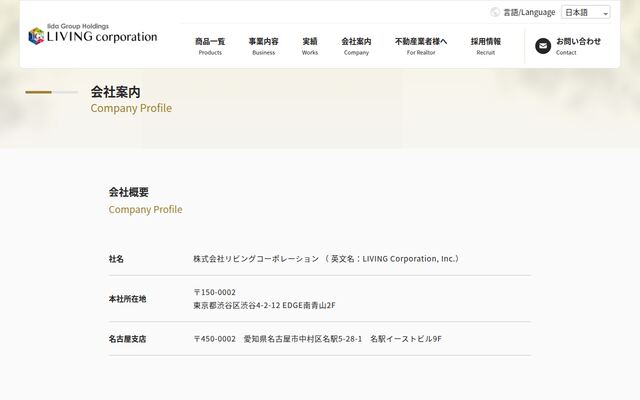640x400 pixels.
Task: Click the 会社案内 page heading
Action: click(x=116, y=92)
